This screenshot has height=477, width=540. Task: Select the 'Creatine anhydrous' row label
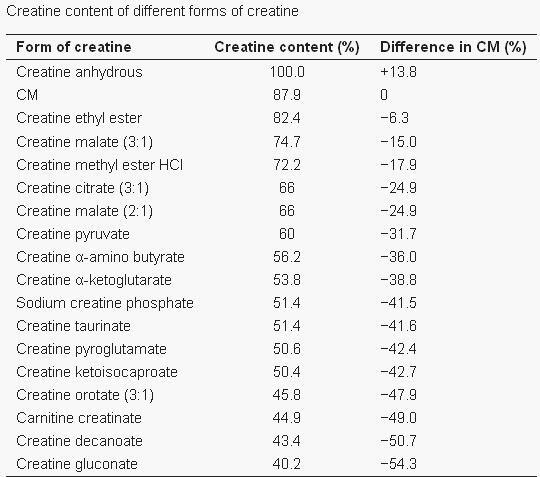(79, 72)
